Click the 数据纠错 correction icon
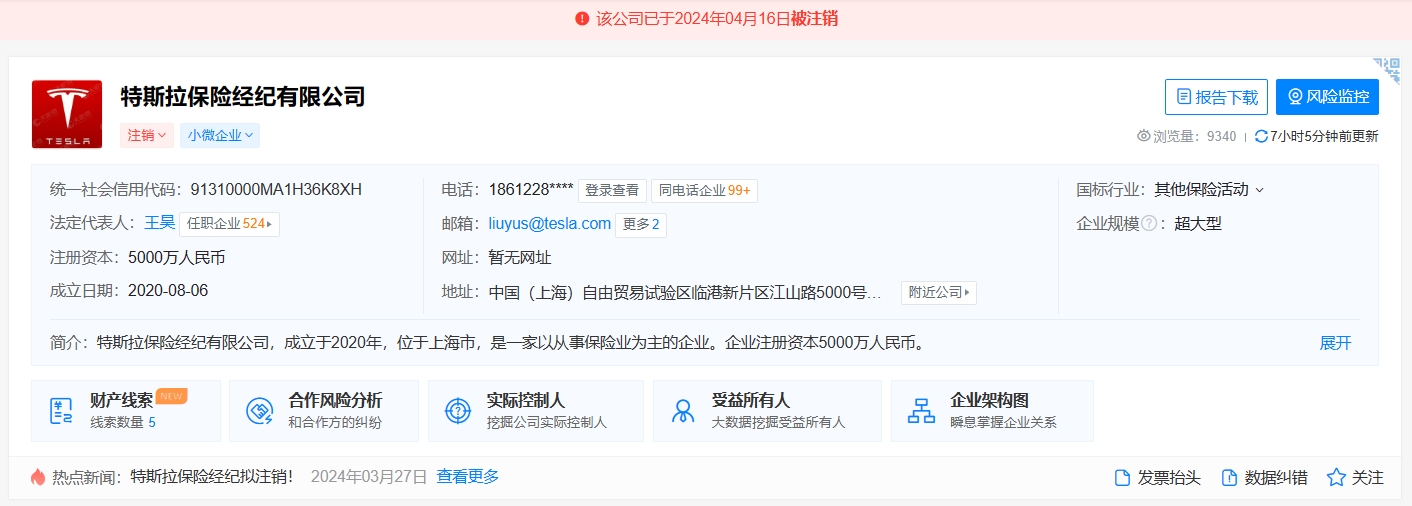This screenshot has height=506, width=1412. pyautogui.click(x=1229, y=478)
